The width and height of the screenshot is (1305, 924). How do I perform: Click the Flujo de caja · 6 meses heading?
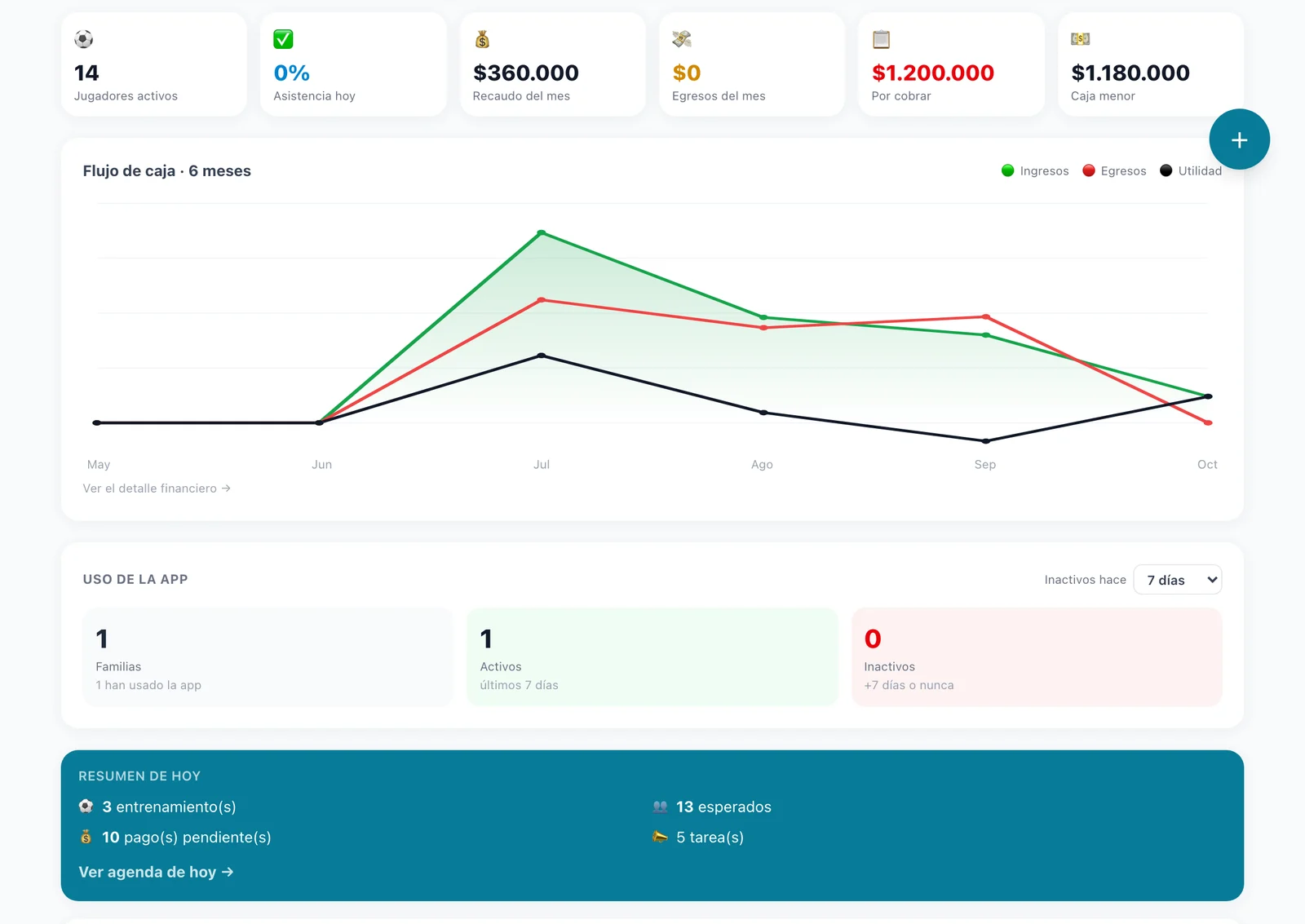tap(166, 170)
